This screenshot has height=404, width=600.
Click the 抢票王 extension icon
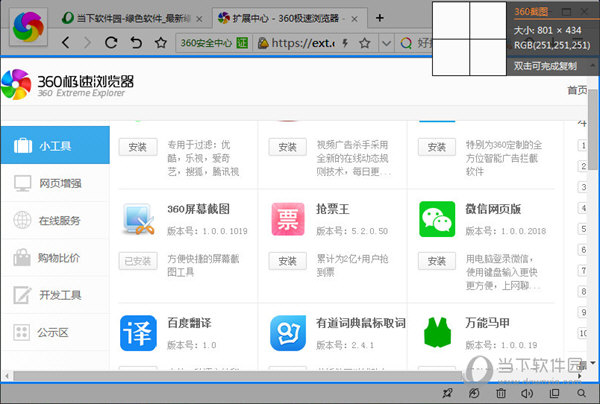[x=288, y=219]
